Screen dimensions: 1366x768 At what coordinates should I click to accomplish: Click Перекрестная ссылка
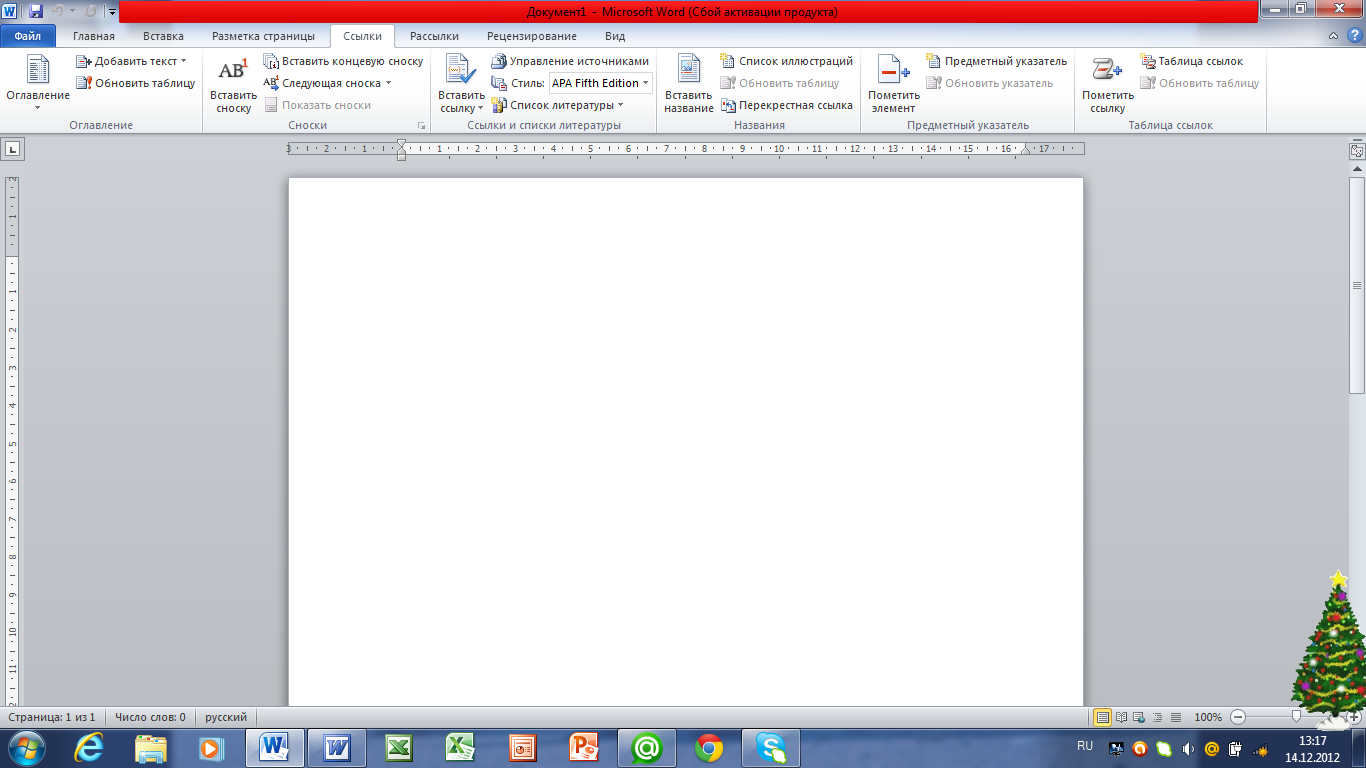tap(787, 105)
